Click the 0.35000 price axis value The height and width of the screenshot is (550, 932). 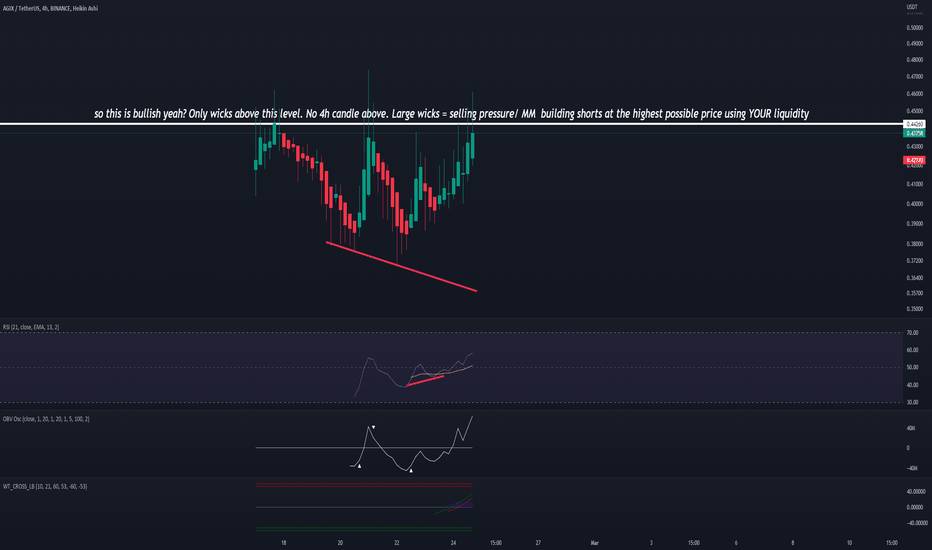point(915,309)
